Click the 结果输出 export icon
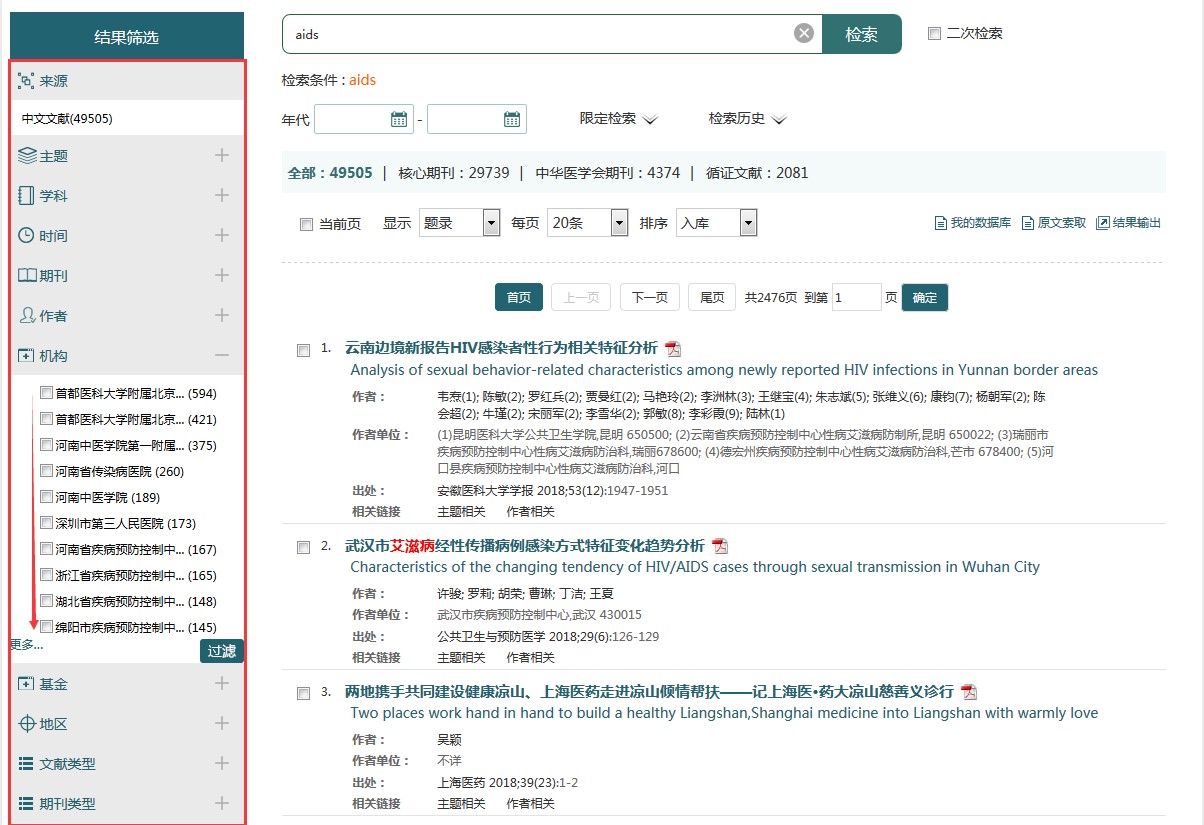 coord(1103,223)
